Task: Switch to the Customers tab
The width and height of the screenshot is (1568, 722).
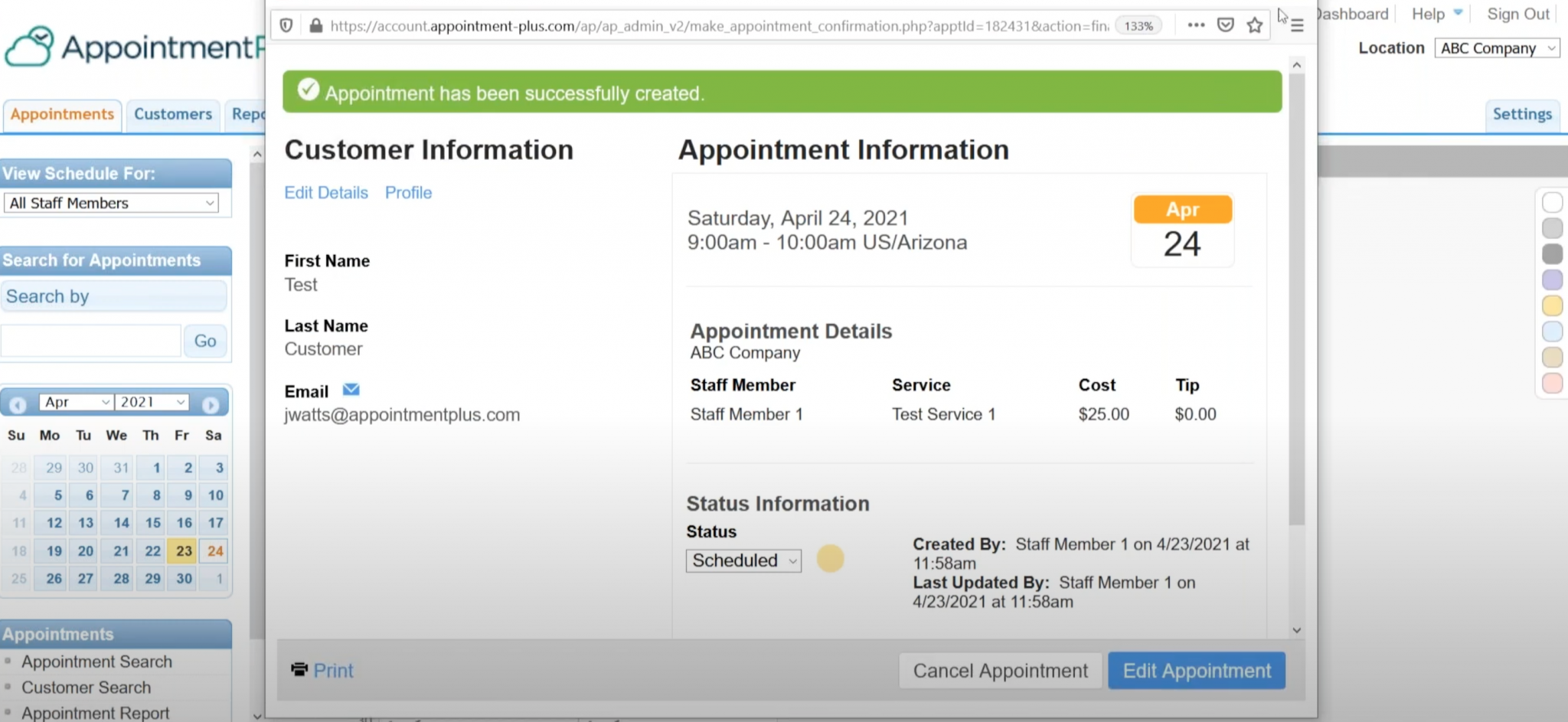Action: pos(173,114)
